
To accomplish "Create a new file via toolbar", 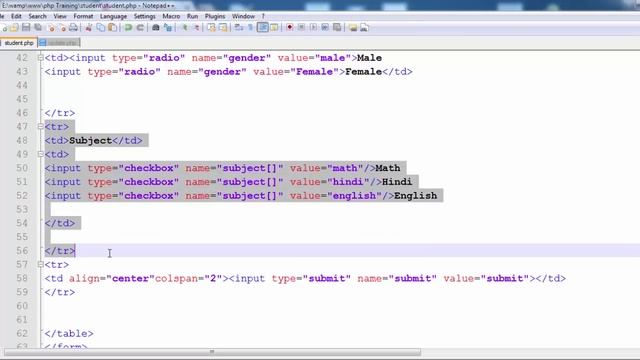I will tap(4, 28).
